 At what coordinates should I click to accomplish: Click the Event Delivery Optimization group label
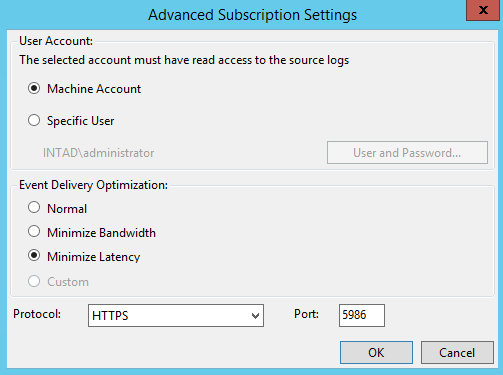(x=93, y=185)
